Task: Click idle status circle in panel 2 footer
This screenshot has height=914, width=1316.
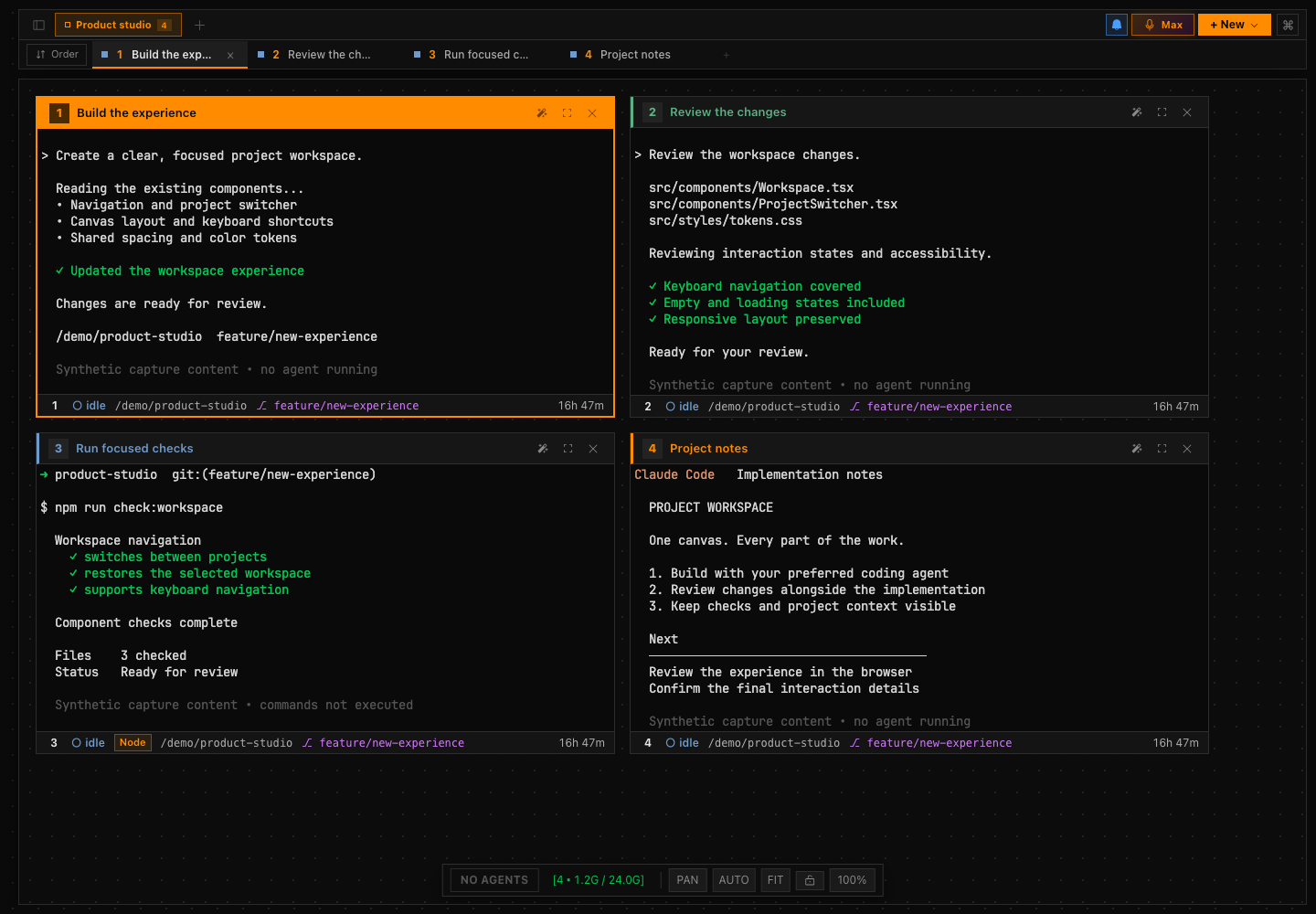Action: point(671,407)
